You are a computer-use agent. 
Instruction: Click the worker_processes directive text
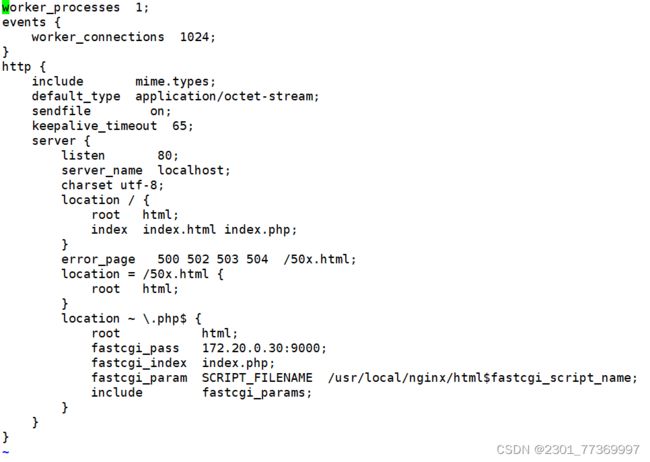point(61,8)
